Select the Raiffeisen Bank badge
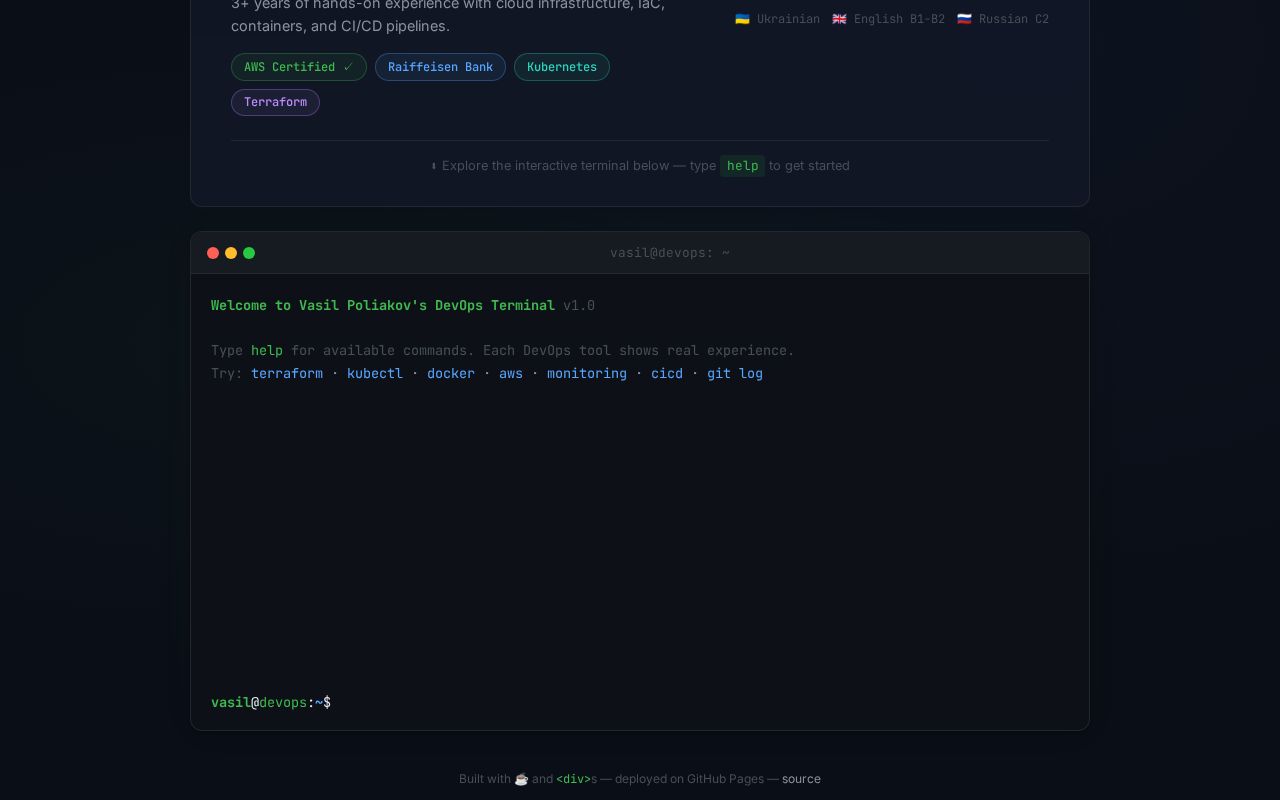This screenshot has width=1280, height=800. 440,67
